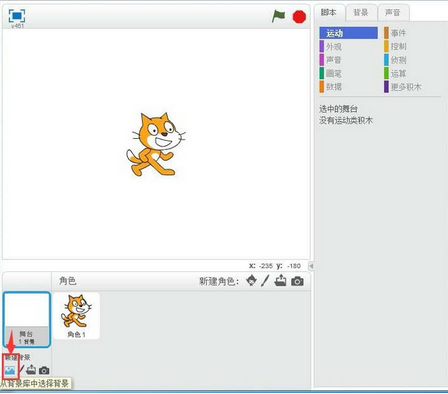This screenshot has width=448, height=394.
Task: Select the 事件 block category
Action: pos(413,33)
